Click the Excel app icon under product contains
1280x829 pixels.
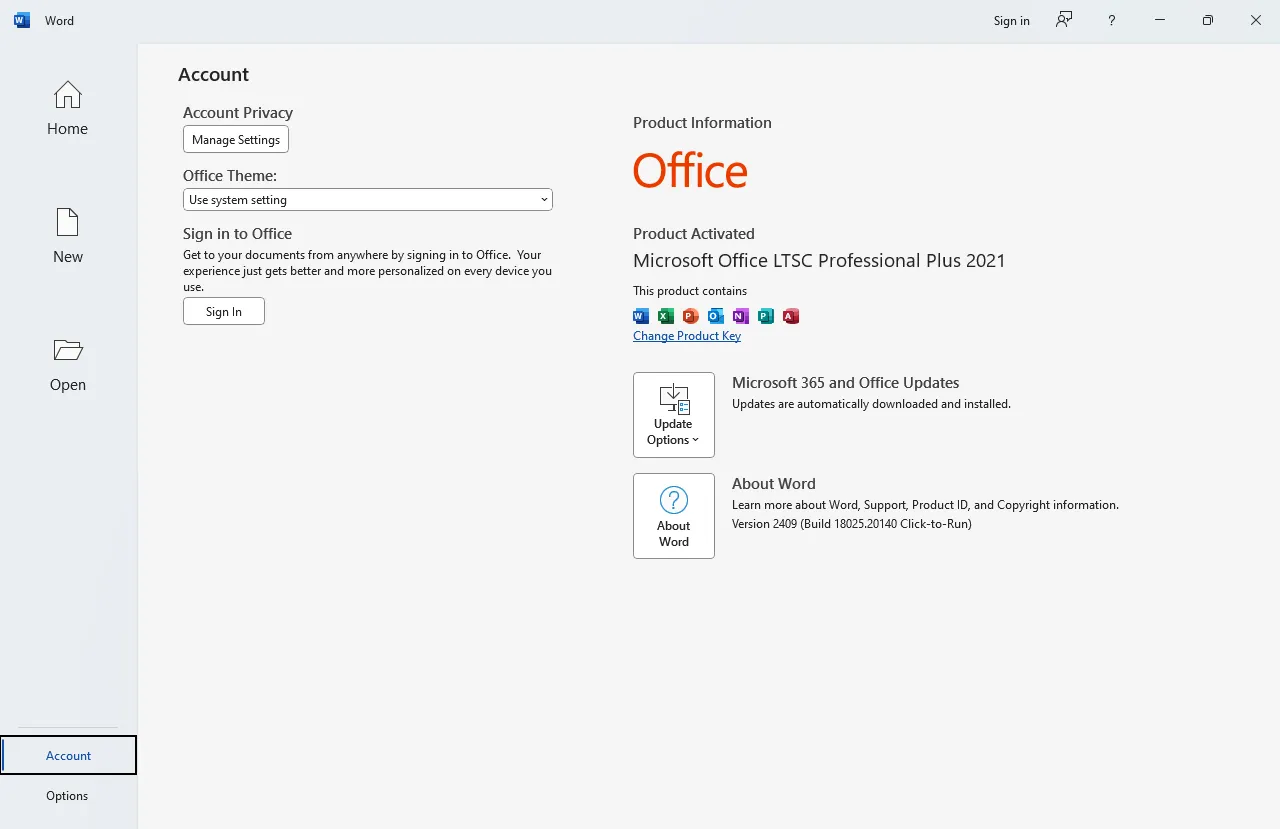coord(666,316)
